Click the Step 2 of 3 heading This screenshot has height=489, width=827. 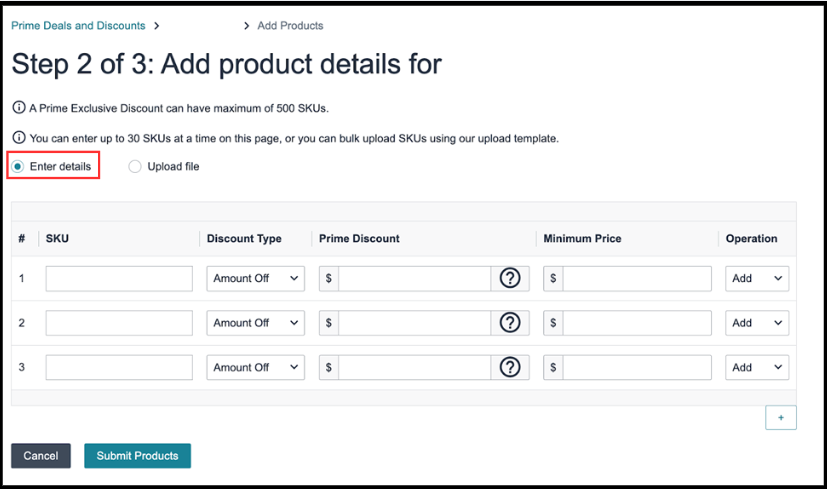[226, 64]
